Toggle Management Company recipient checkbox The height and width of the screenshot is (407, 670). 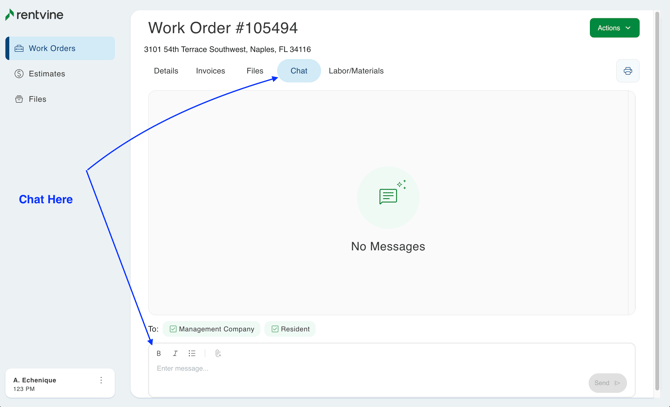click(x=173, y=329)
